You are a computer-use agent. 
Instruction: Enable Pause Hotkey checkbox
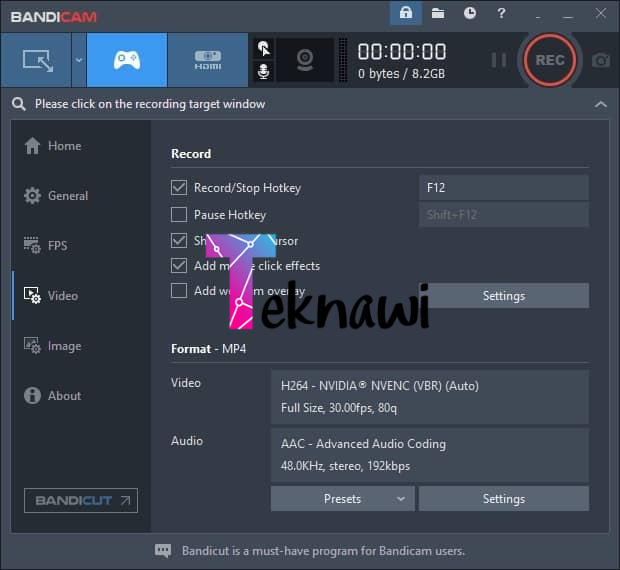click(179, 215)
